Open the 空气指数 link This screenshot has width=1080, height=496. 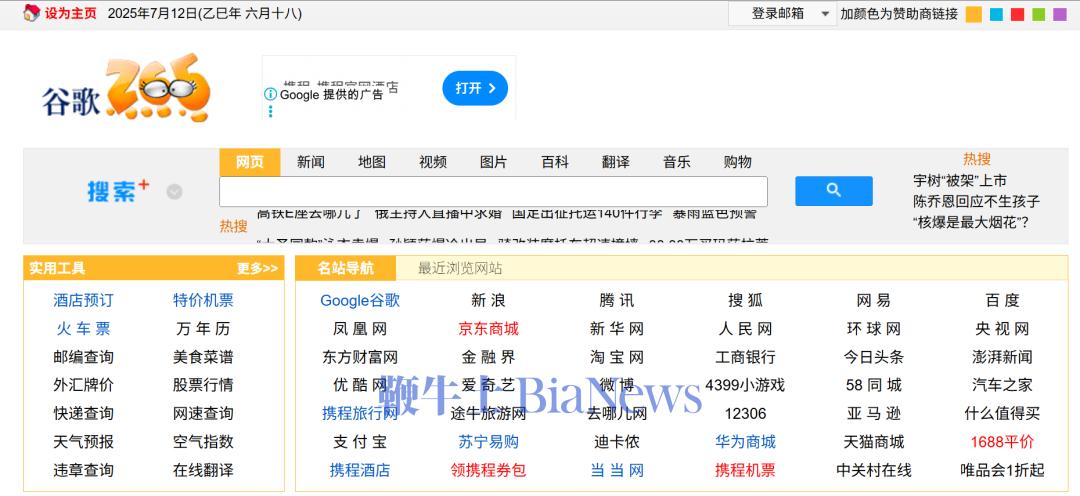(203, 442)
